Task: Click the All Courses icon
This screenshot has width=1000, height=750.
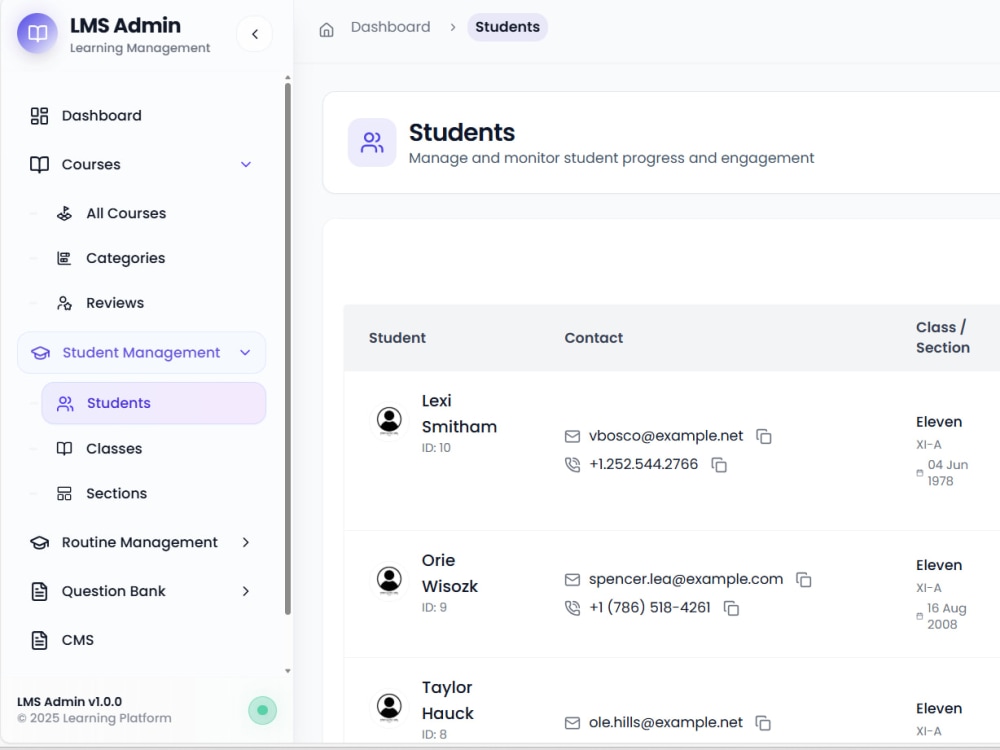Action: coord(64,214)
